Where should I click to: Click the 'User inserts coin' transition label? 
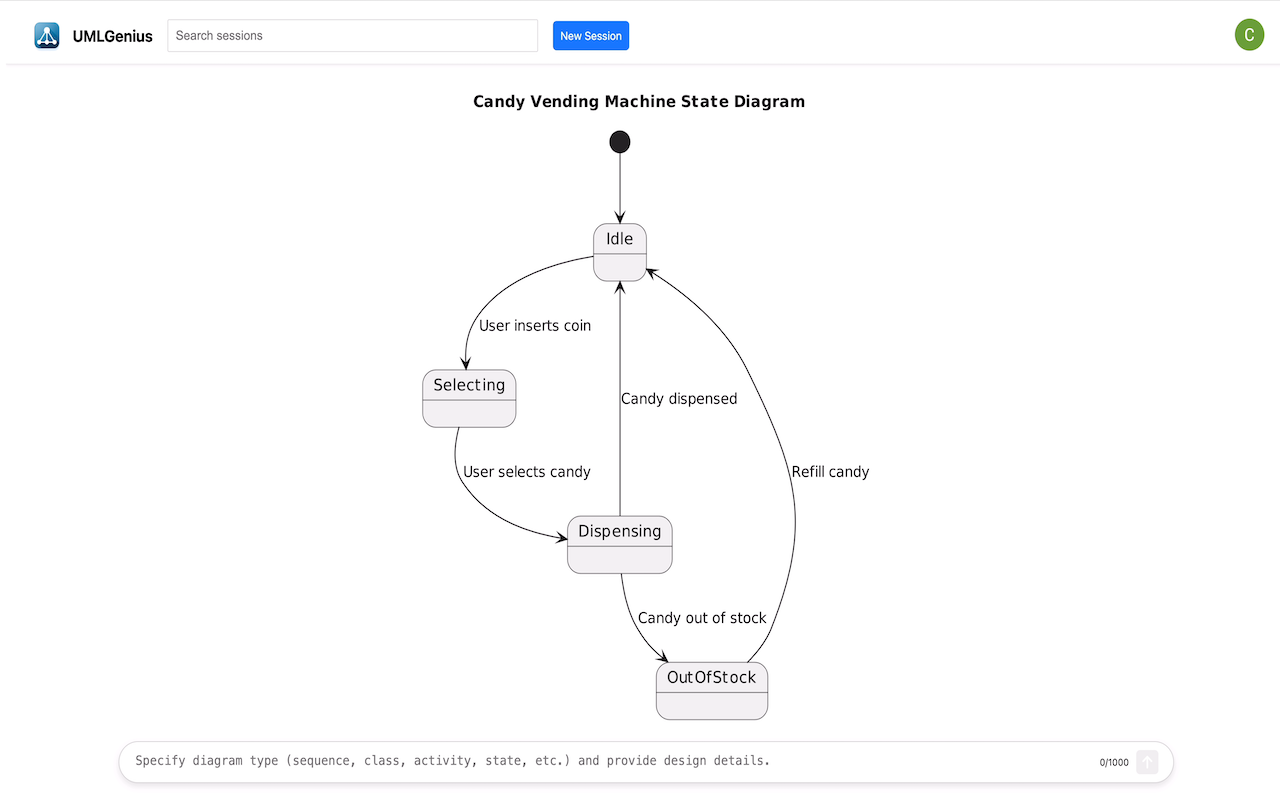point(535,326)
